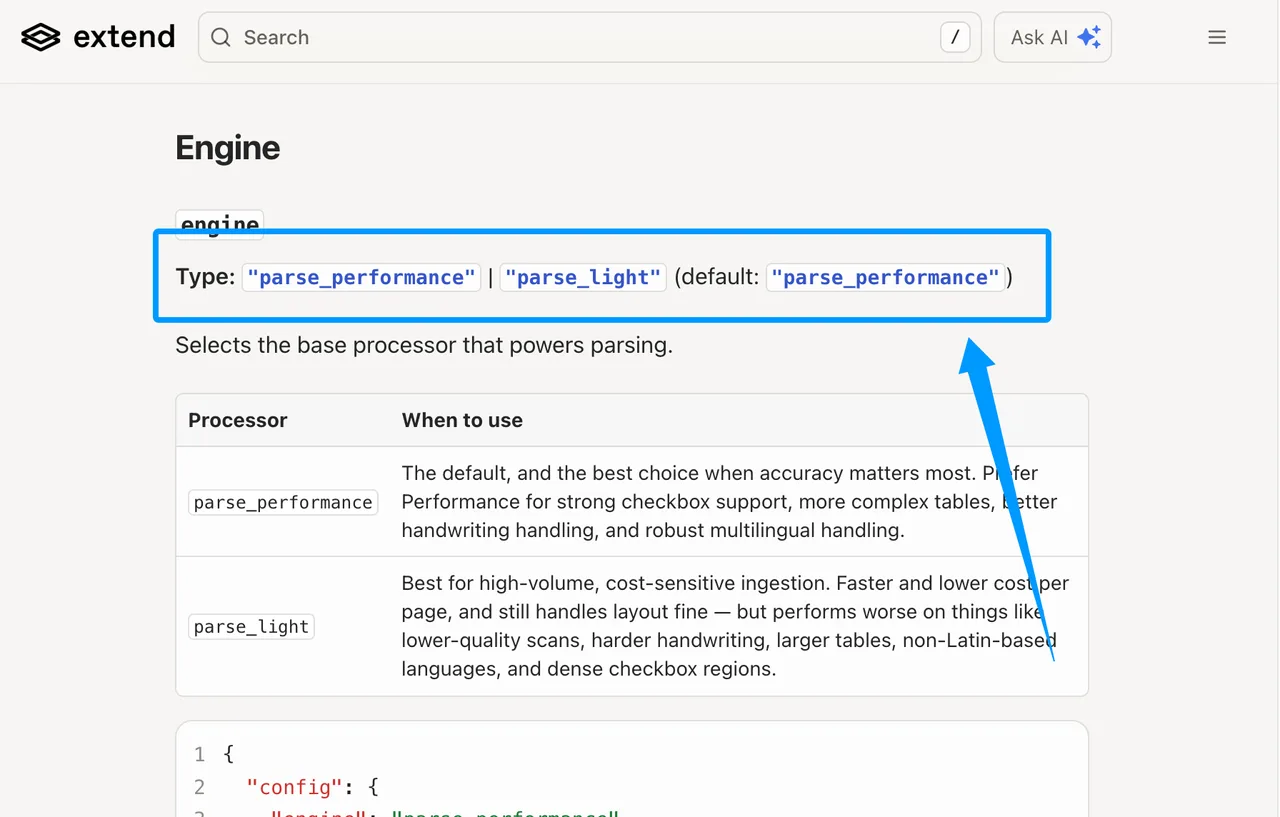
Task: Click the "config" key in code block
Action: 293,787
